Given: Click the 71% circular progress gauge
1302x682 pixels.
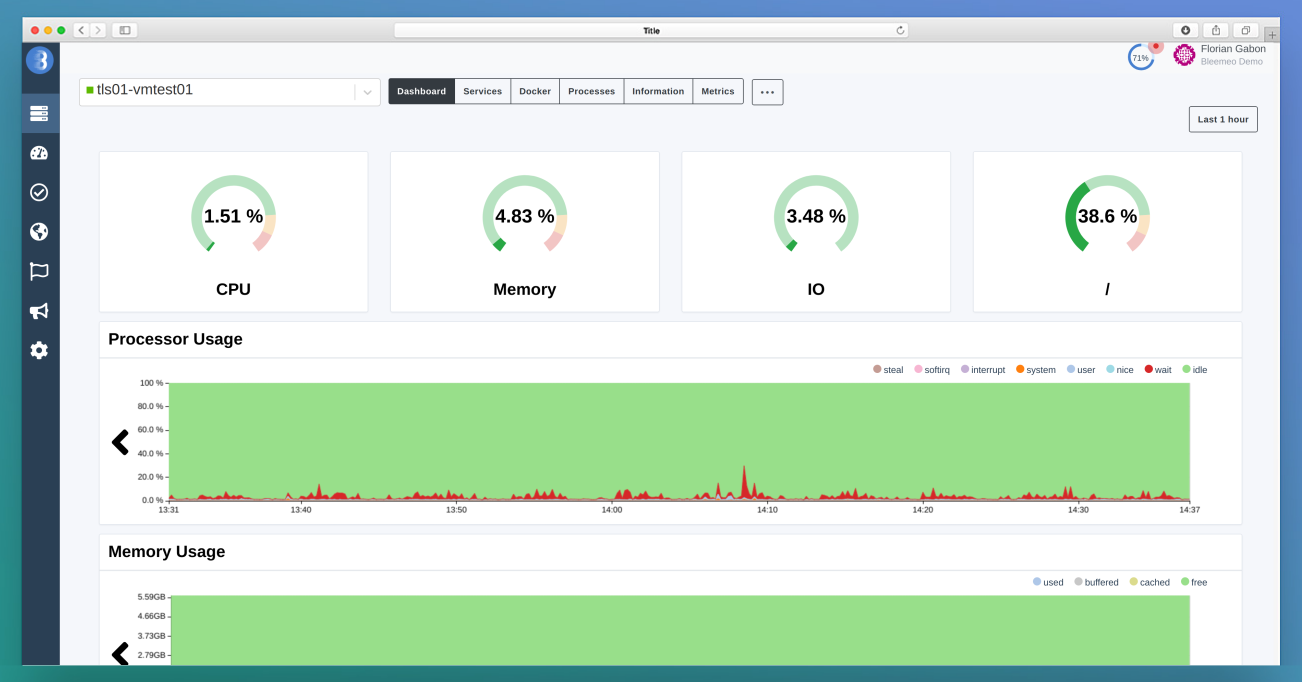Looking at the screenshot, I should 1141,57.
